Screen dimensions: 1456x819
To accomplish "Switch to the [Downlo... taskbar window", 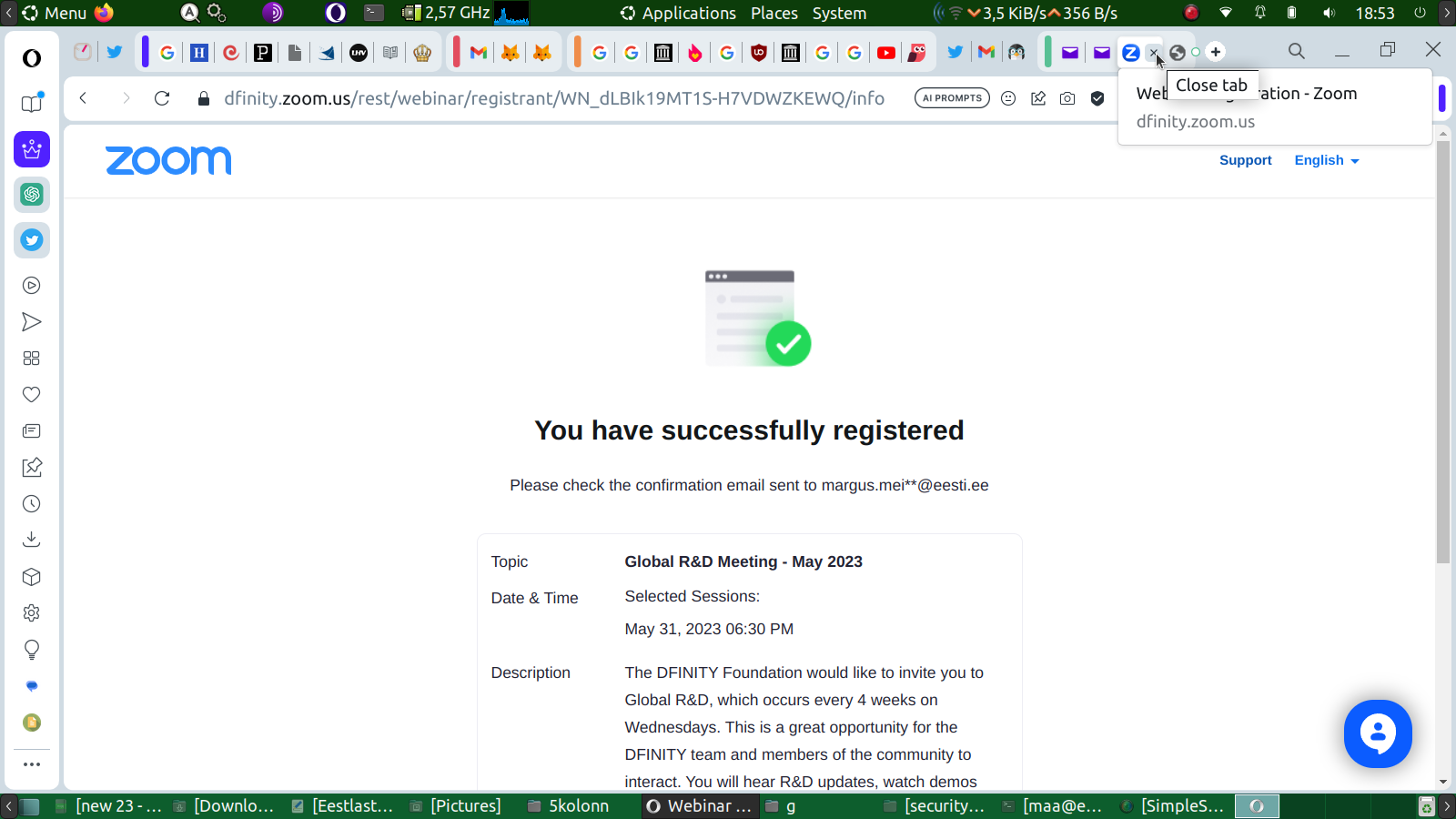I will pyautogui.click(x=224, y=805).
